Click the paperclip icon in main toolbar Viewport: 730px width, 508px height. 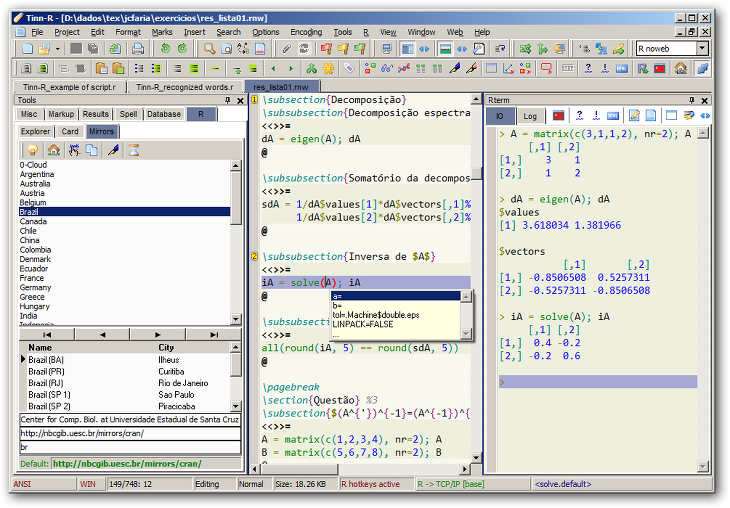point(285,48)
